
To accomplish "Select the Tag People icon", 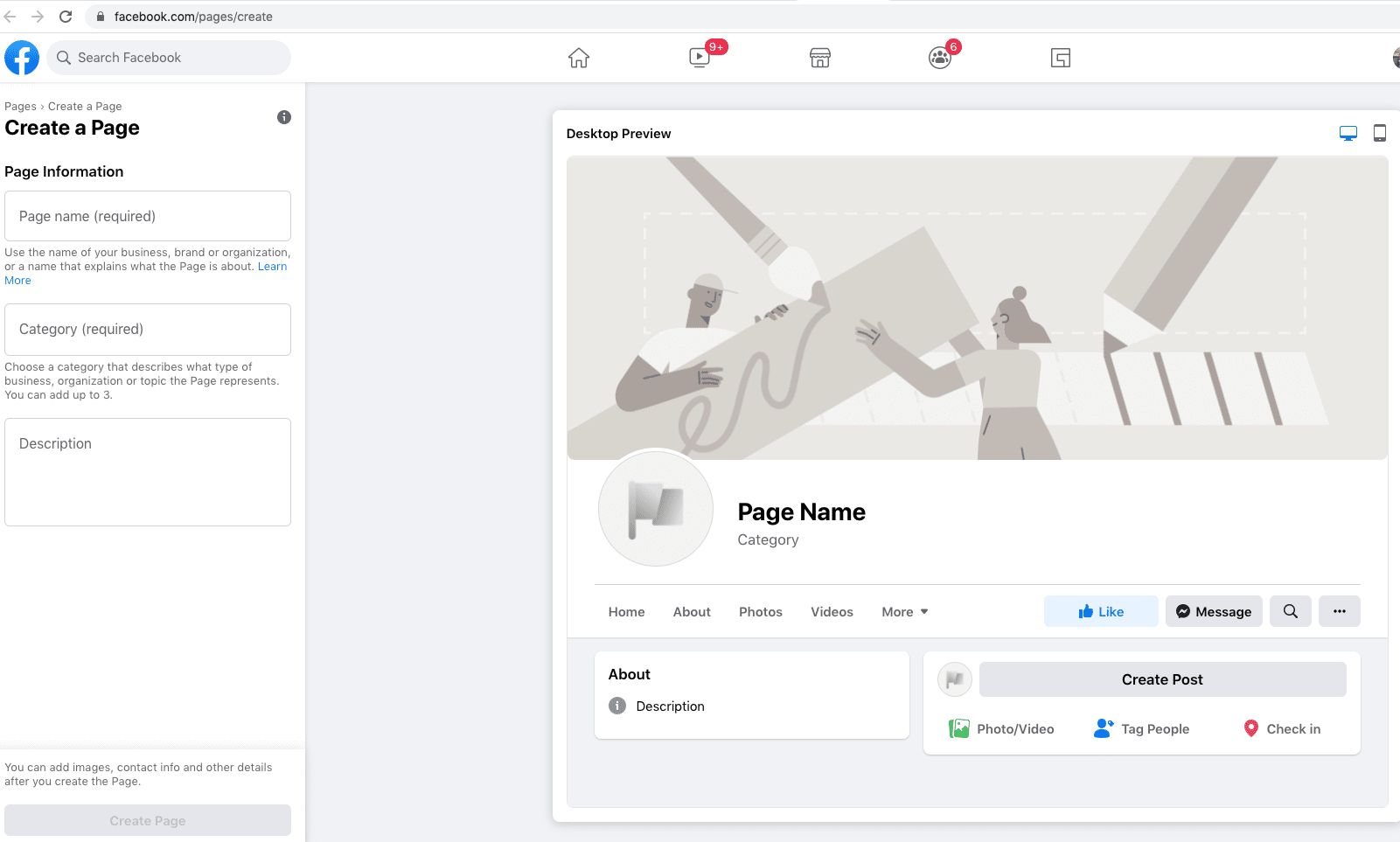I will pos(1103,727).
